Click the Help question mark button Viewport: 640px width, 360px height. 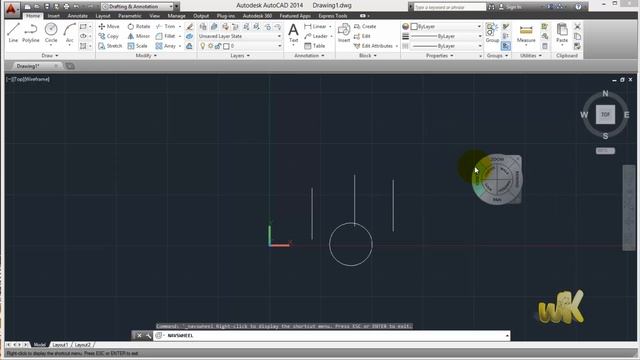[578, 7]
